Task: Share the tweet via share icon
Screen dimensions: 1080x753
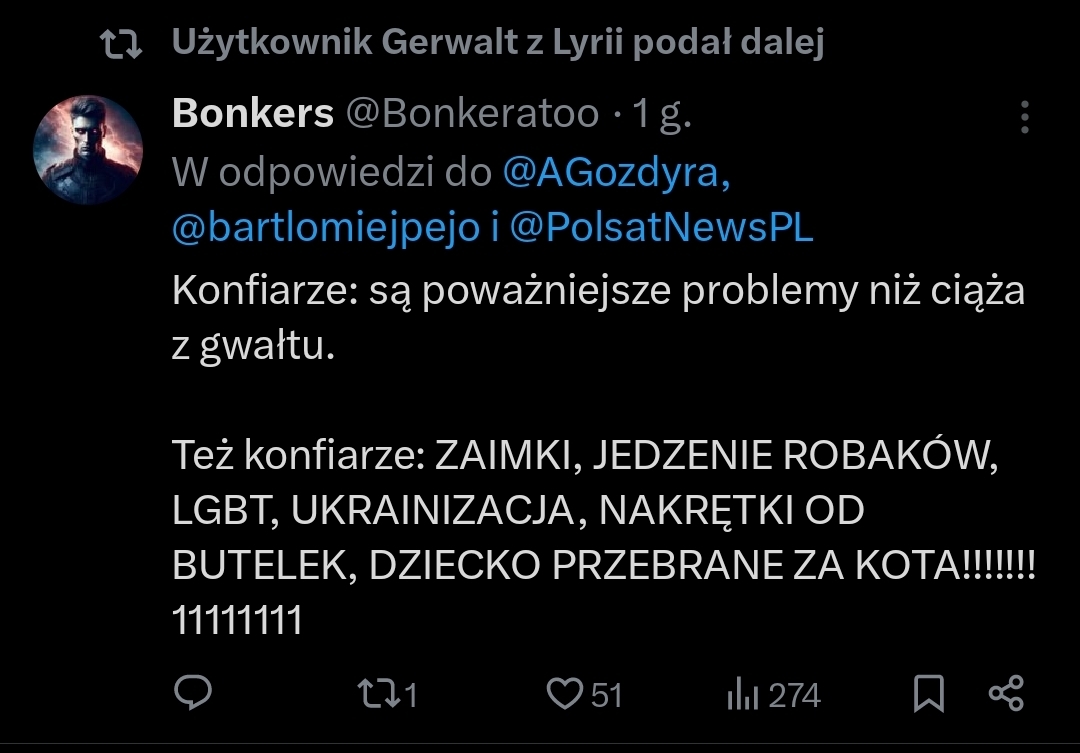Action: click(1005, 693)
